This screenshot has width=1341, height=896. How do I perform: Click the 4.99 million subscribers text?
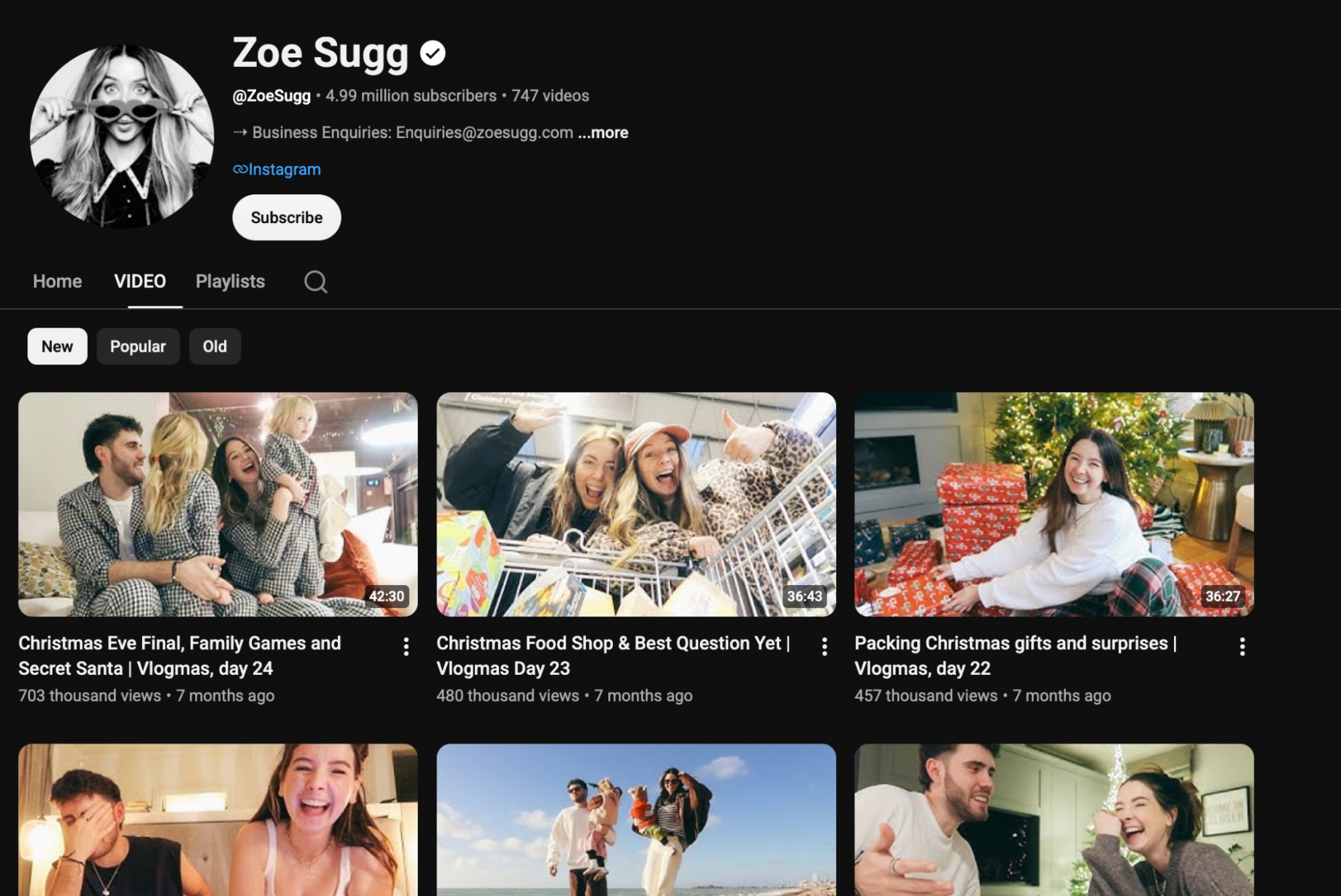[411, 96]
